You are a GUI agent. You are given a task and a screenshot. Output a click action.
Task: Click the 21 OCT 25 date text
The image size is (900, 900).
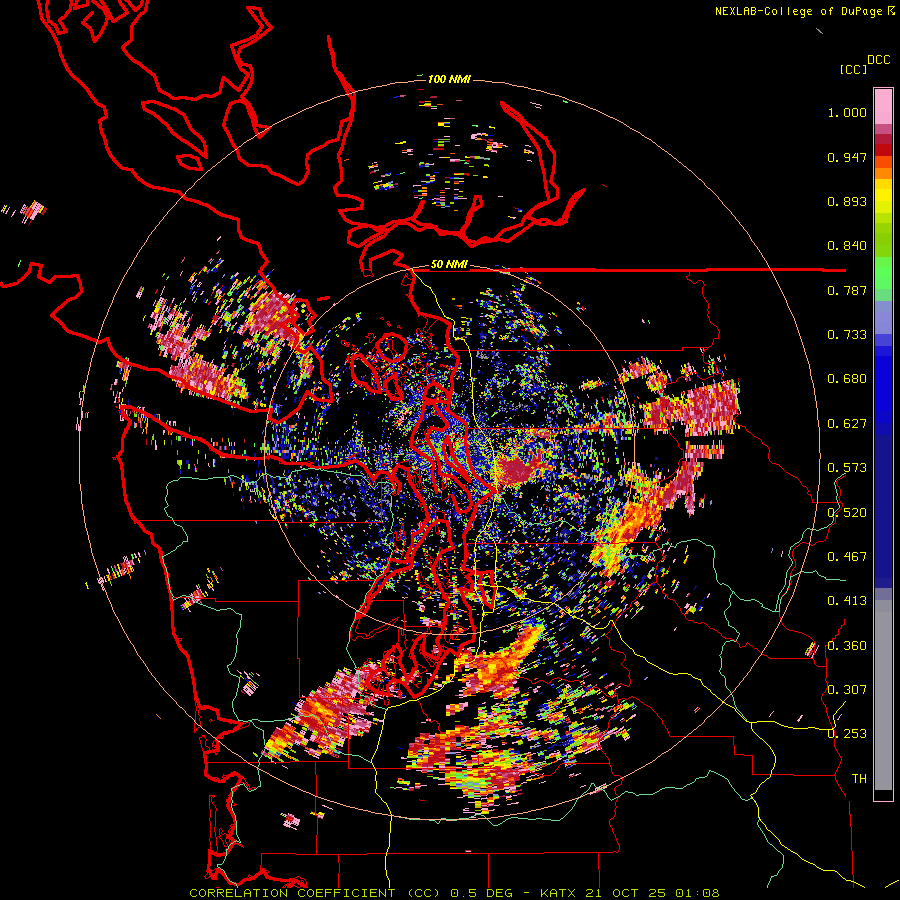[x=625, y=893]
